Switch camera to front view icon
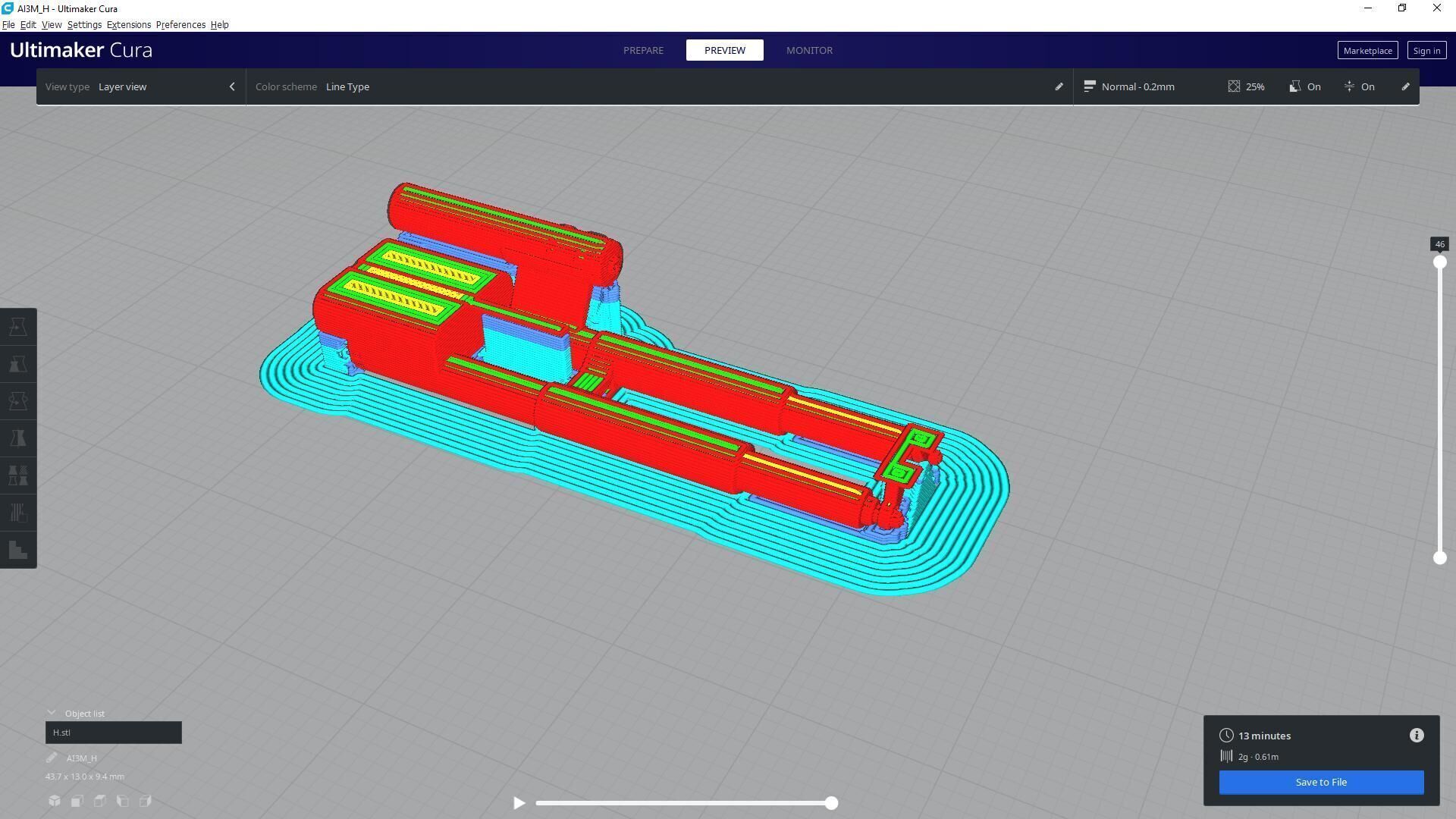The image size is (1456, 819). (77, 801)
